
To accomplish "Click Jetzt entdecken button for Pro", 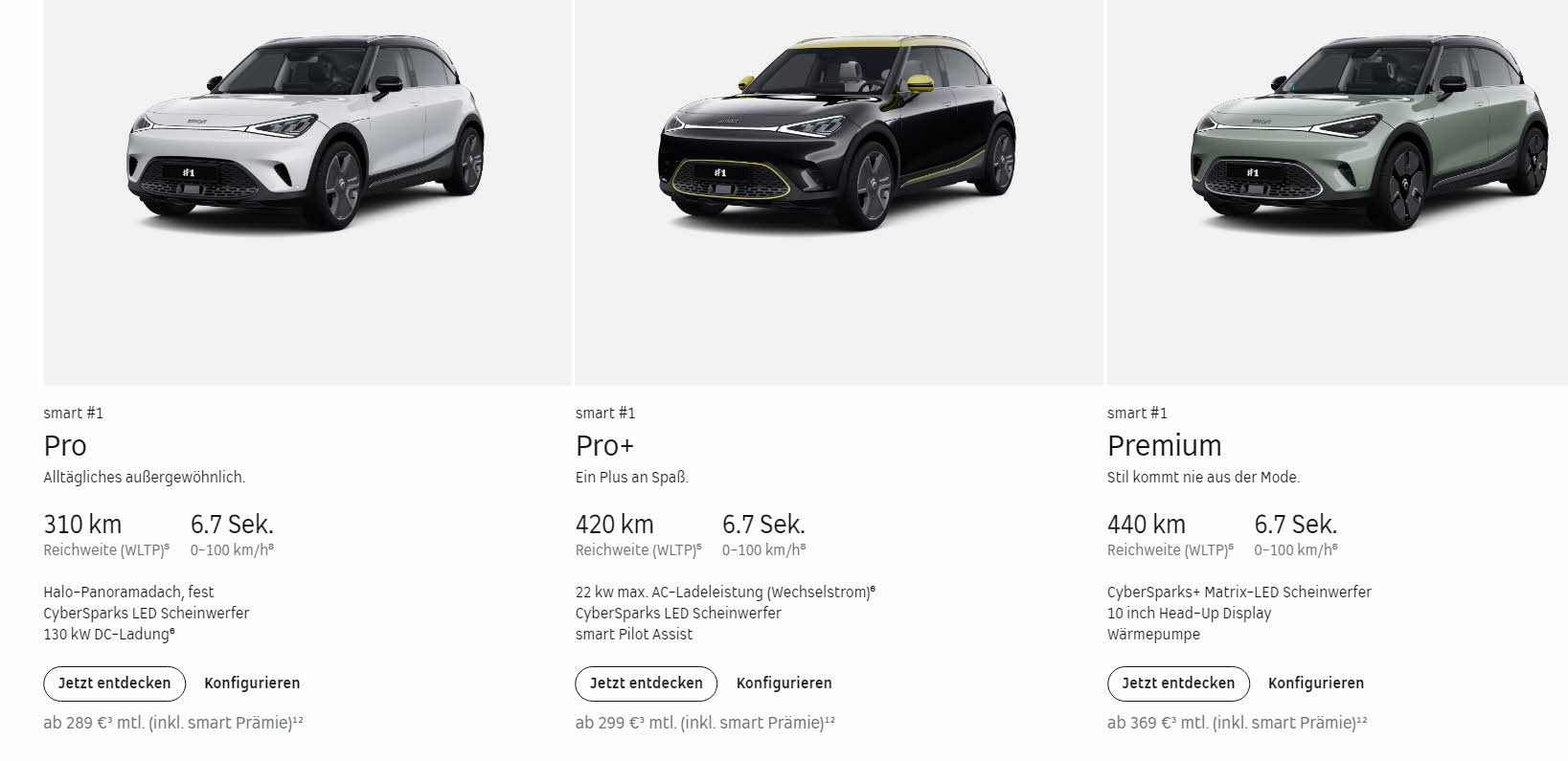I will coord(114,683).
